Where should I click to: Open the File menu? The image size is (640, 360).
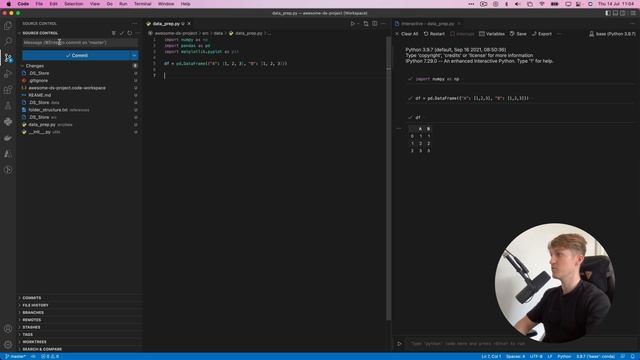coord(39,4)
